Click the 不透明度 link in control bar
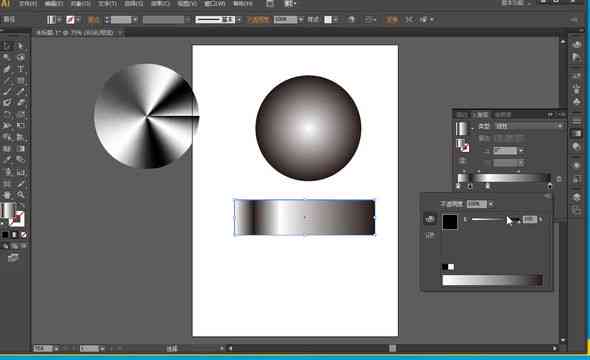The image size is (590, 360). pyautogui.click(x=258, y=20)
